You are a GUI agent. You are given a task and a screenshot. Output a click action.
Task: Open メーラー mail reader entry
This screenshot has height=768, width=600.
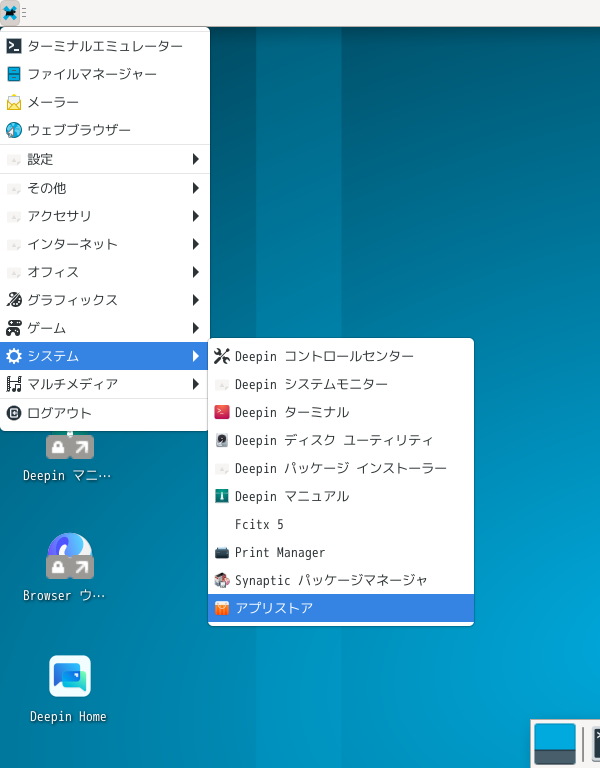105,102
